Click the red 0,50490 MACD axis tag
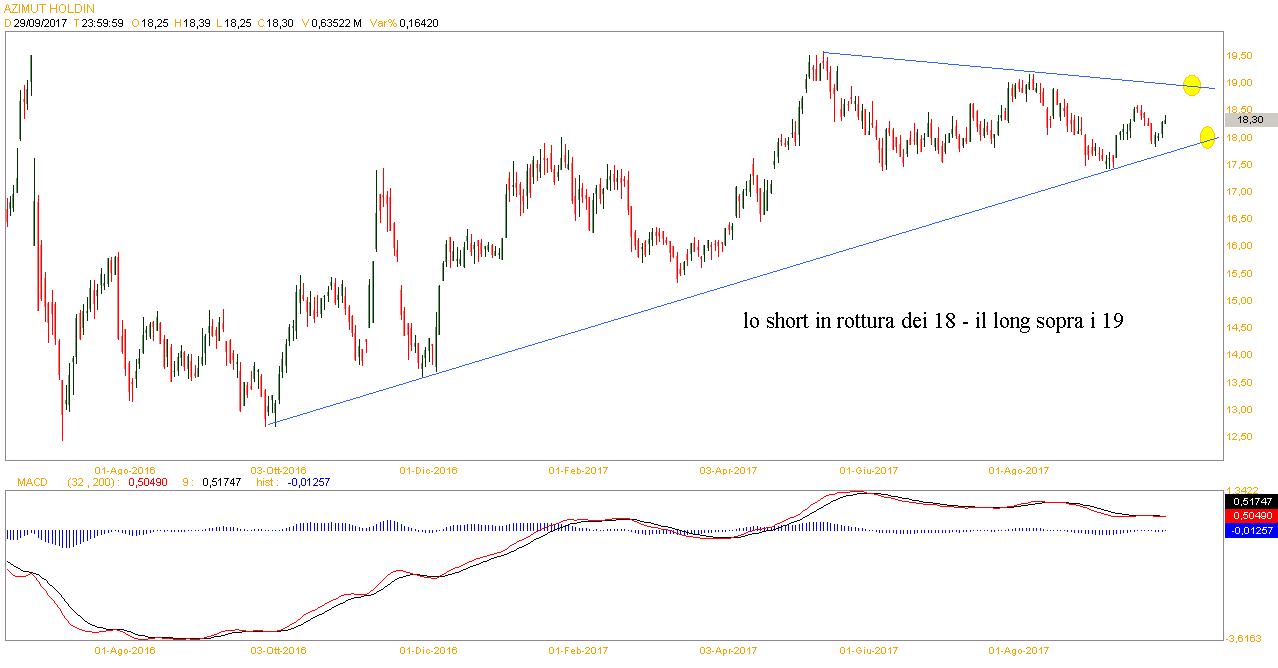Screen dimensions: 1278x668 [1251, 515]
